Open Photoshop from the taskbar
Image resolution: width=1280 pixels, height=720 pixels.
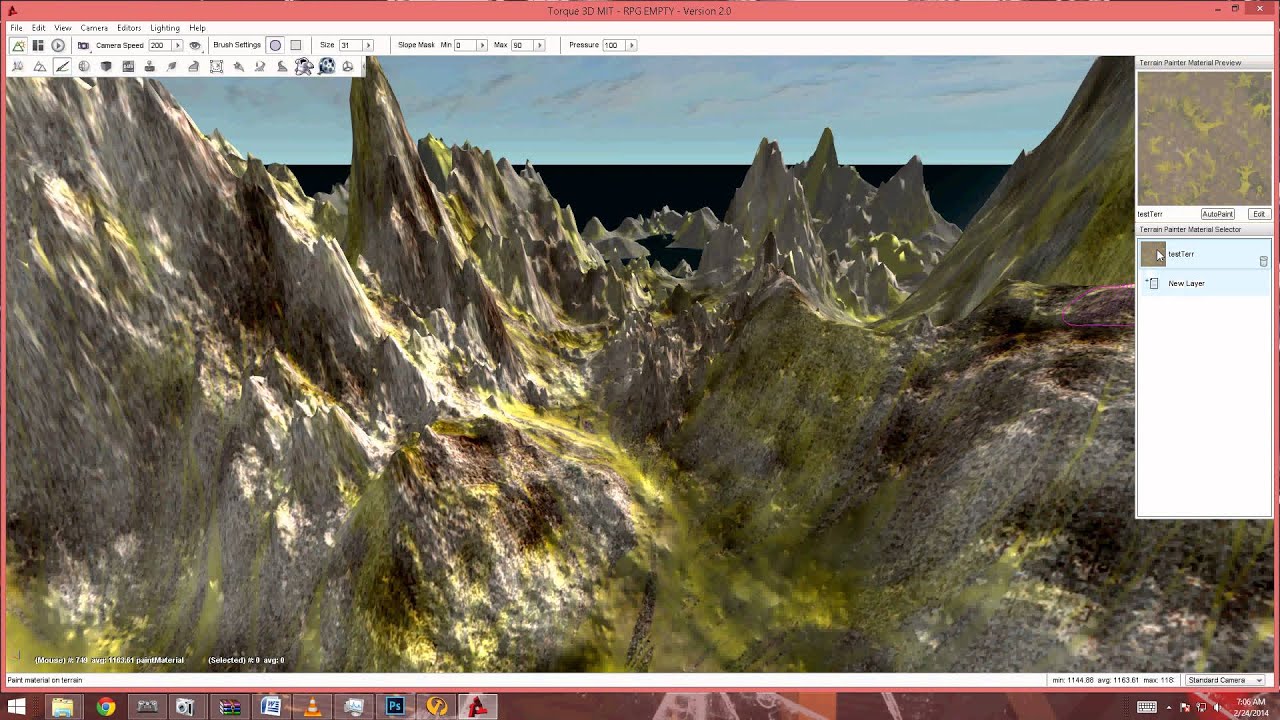395,707
